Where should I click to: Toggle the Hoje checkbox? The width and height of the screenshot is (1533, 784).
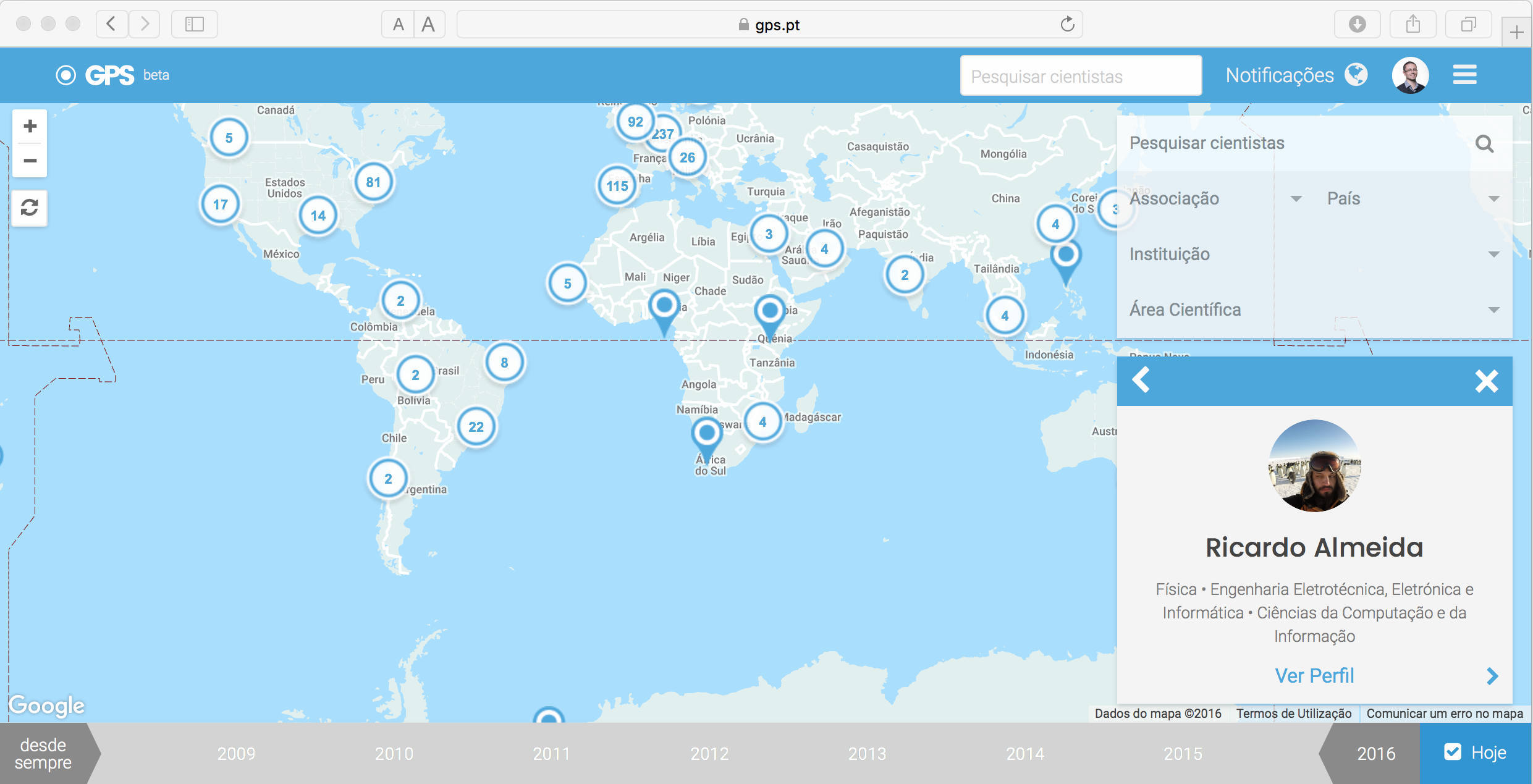point(1452,752)
